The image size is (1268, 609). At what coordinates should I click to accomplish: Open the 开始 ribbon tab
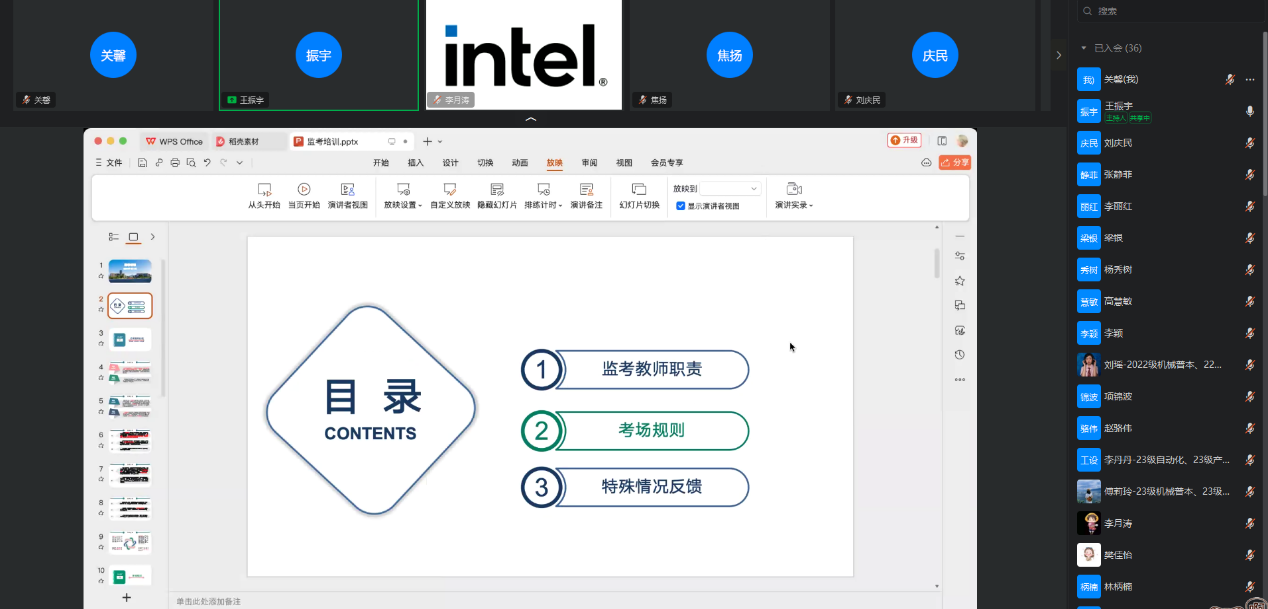click(381, 162)
